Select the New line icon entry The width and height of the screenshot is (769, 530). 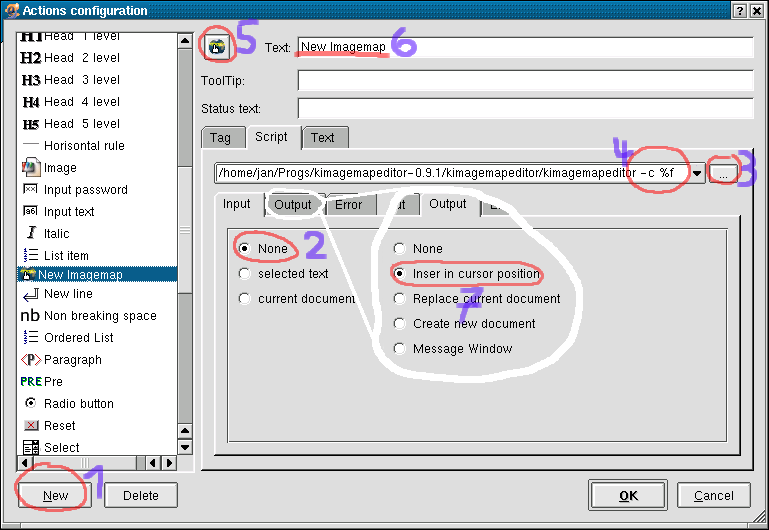[x=30, y=294]
